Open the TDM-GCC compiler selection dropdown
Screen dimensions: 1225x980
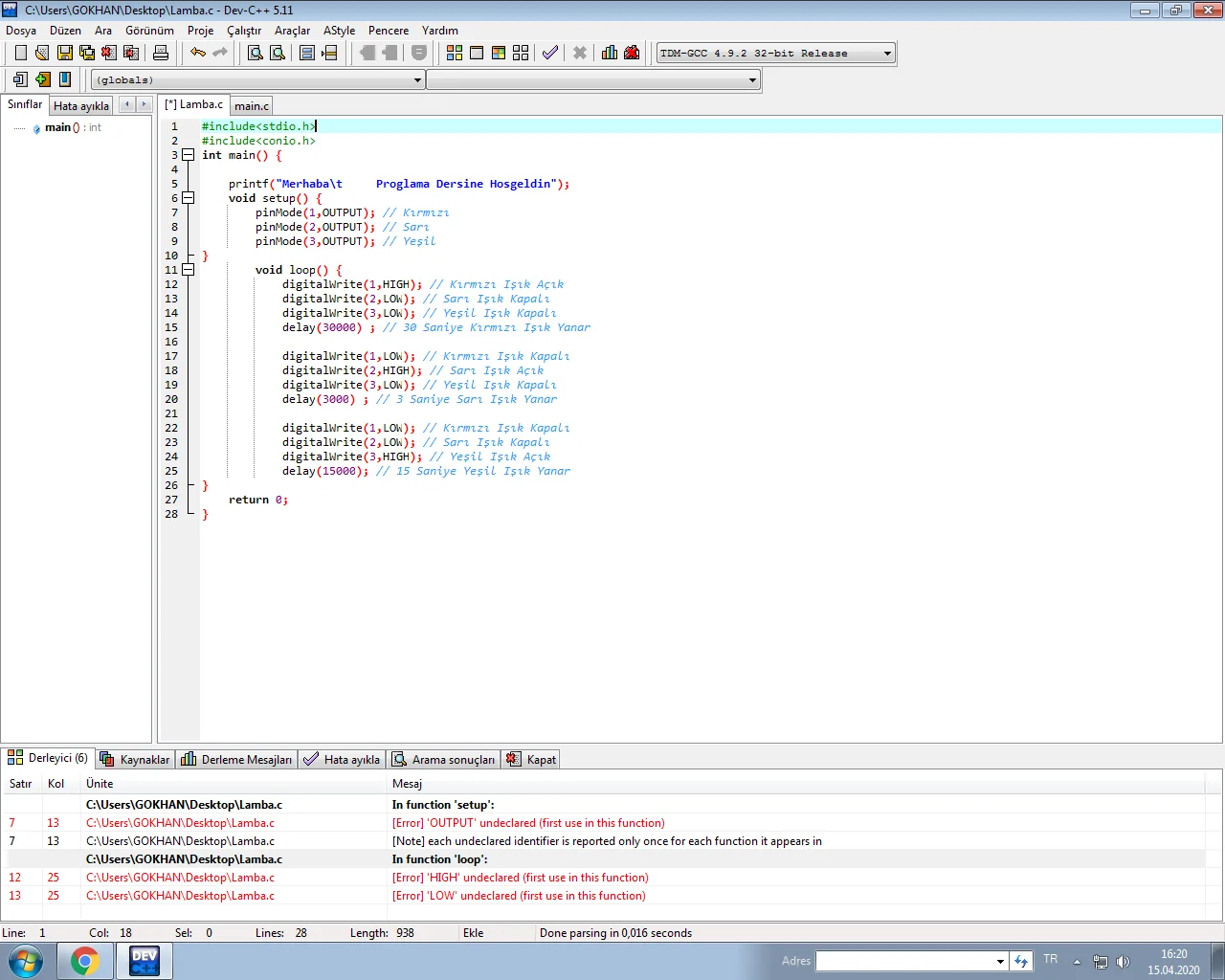[x=887, y=54]
